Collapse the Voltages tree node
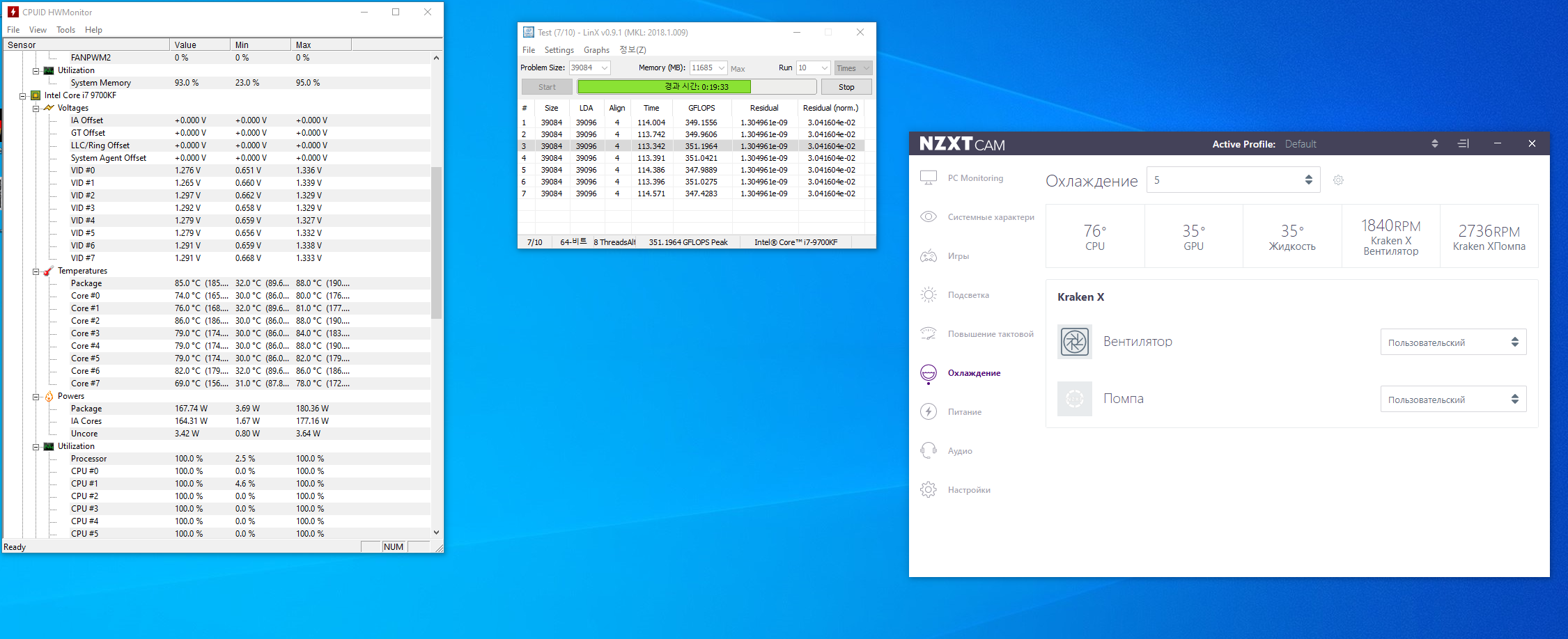This screenshot has height=639, width=1568. click(x=36, y=109)
